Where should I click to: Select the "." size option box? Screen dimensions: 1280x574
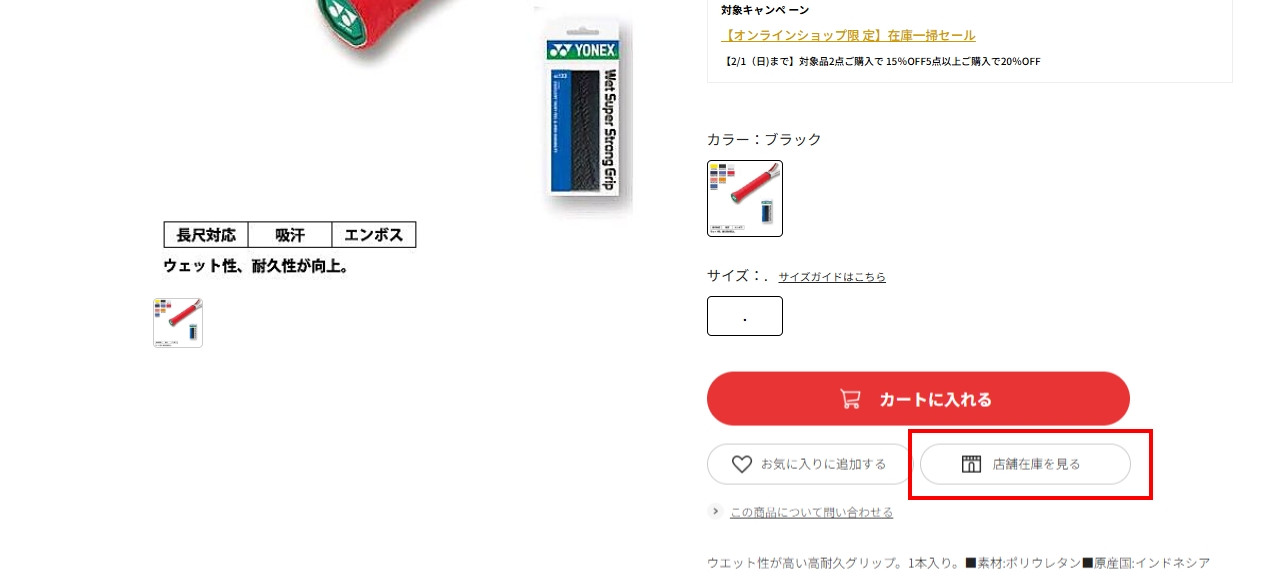click(745, 316)
